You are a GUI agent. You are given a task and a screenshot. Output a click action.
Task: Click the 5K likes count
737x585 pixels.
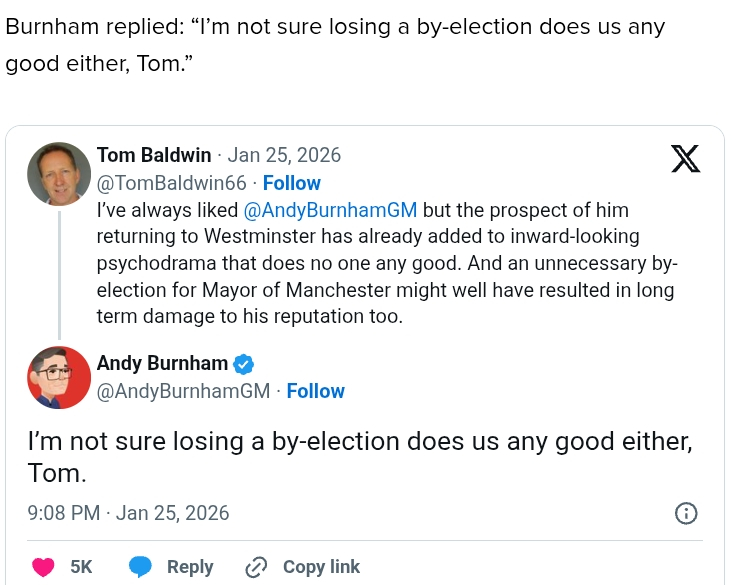tap(81, 567)
